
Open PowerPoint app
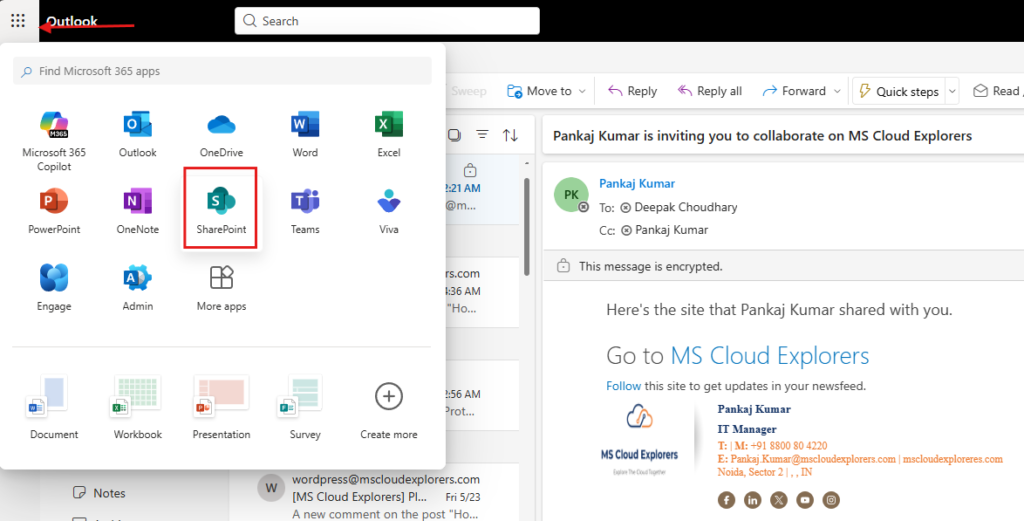tap(54, 211)
